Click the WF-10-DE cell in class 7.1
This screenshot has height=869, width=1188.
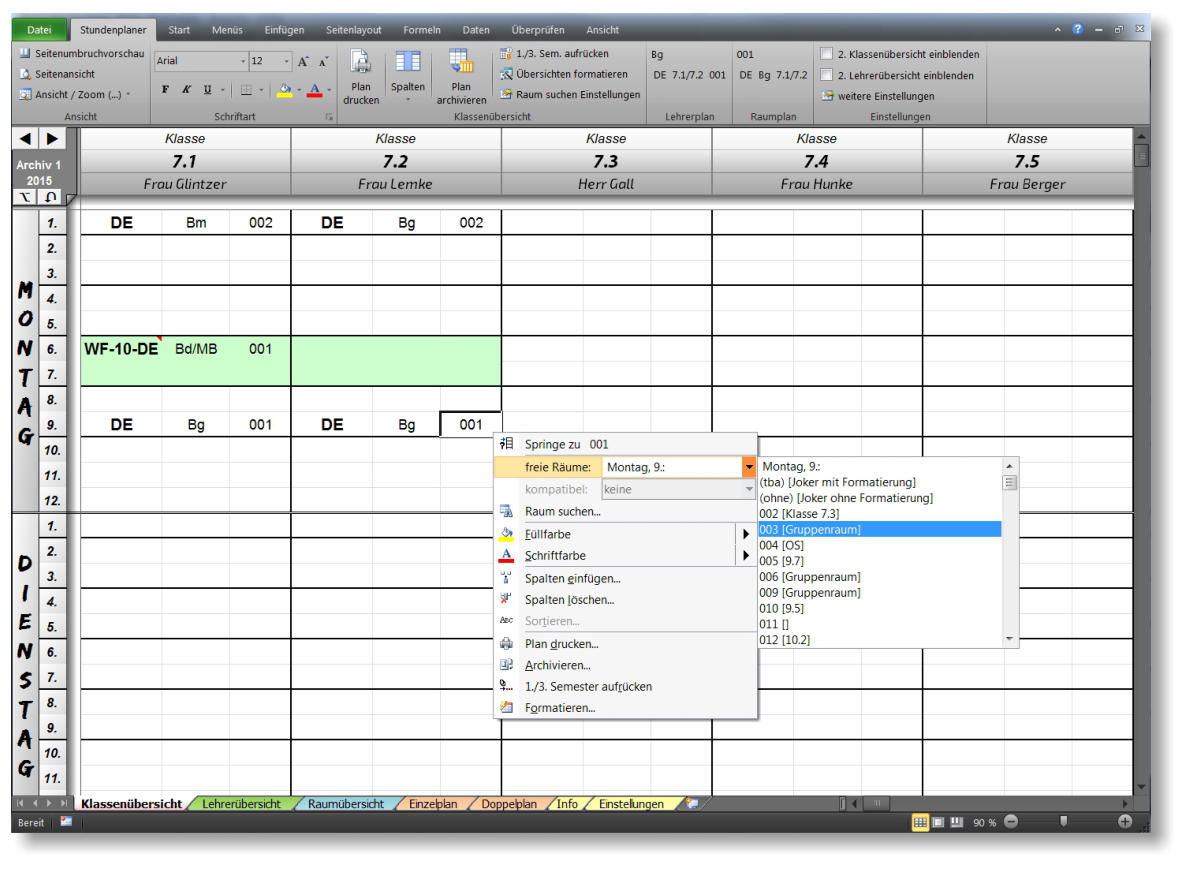120,350
